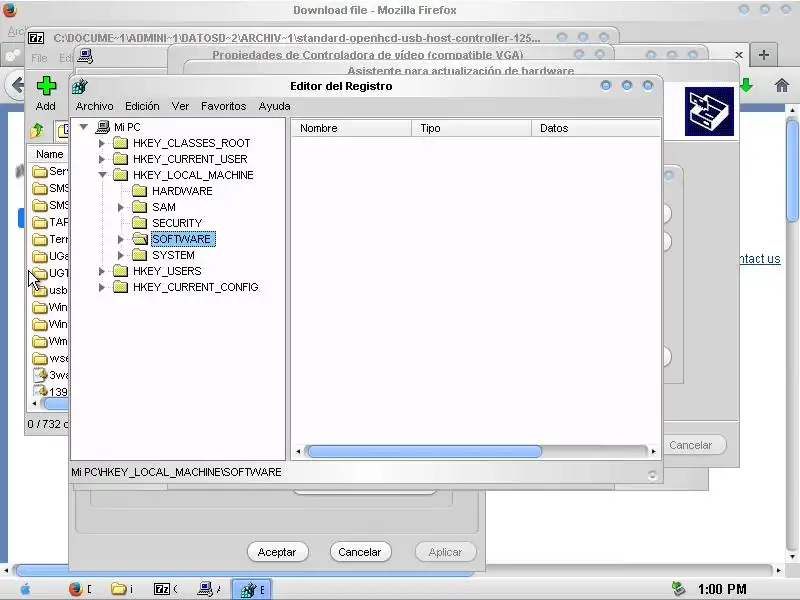Expand the HKEY_CURRENT_USER node
Screen dimensions: 800x600
[102, 159]
